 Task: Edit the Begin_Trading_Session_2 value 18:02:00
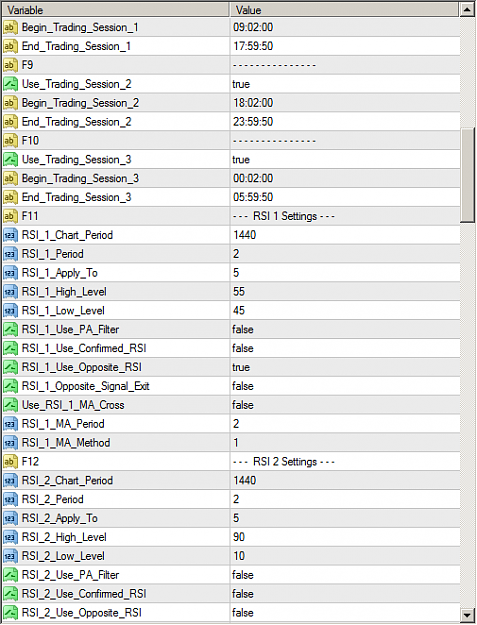pos(253,103)
